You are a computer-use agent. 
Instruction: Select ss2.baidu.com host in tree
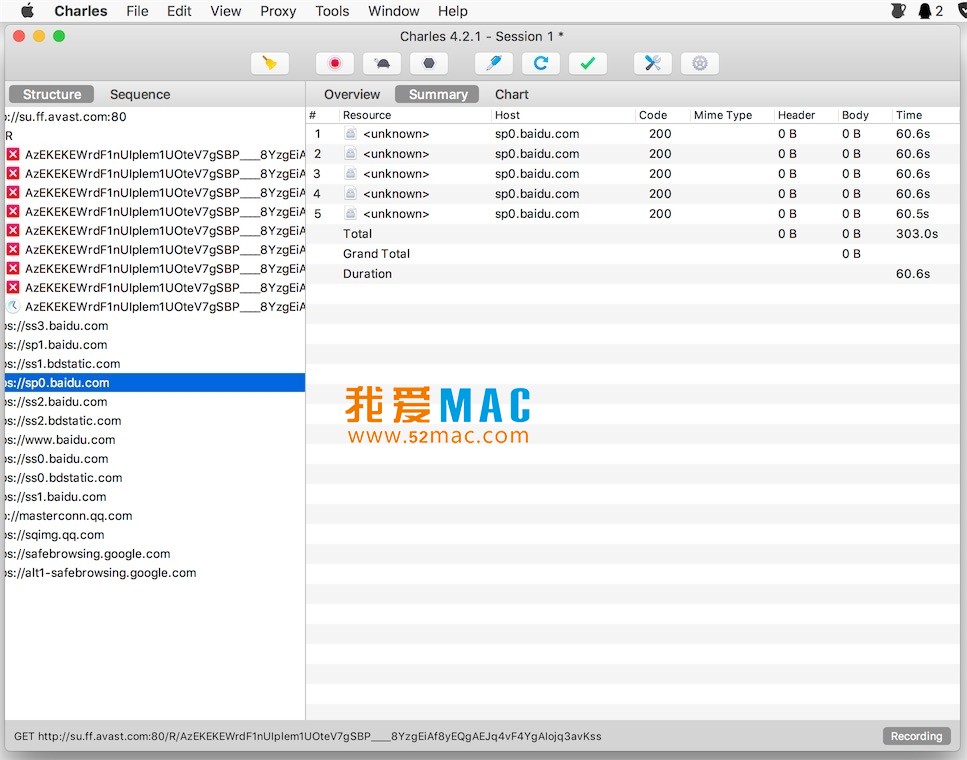56,402
